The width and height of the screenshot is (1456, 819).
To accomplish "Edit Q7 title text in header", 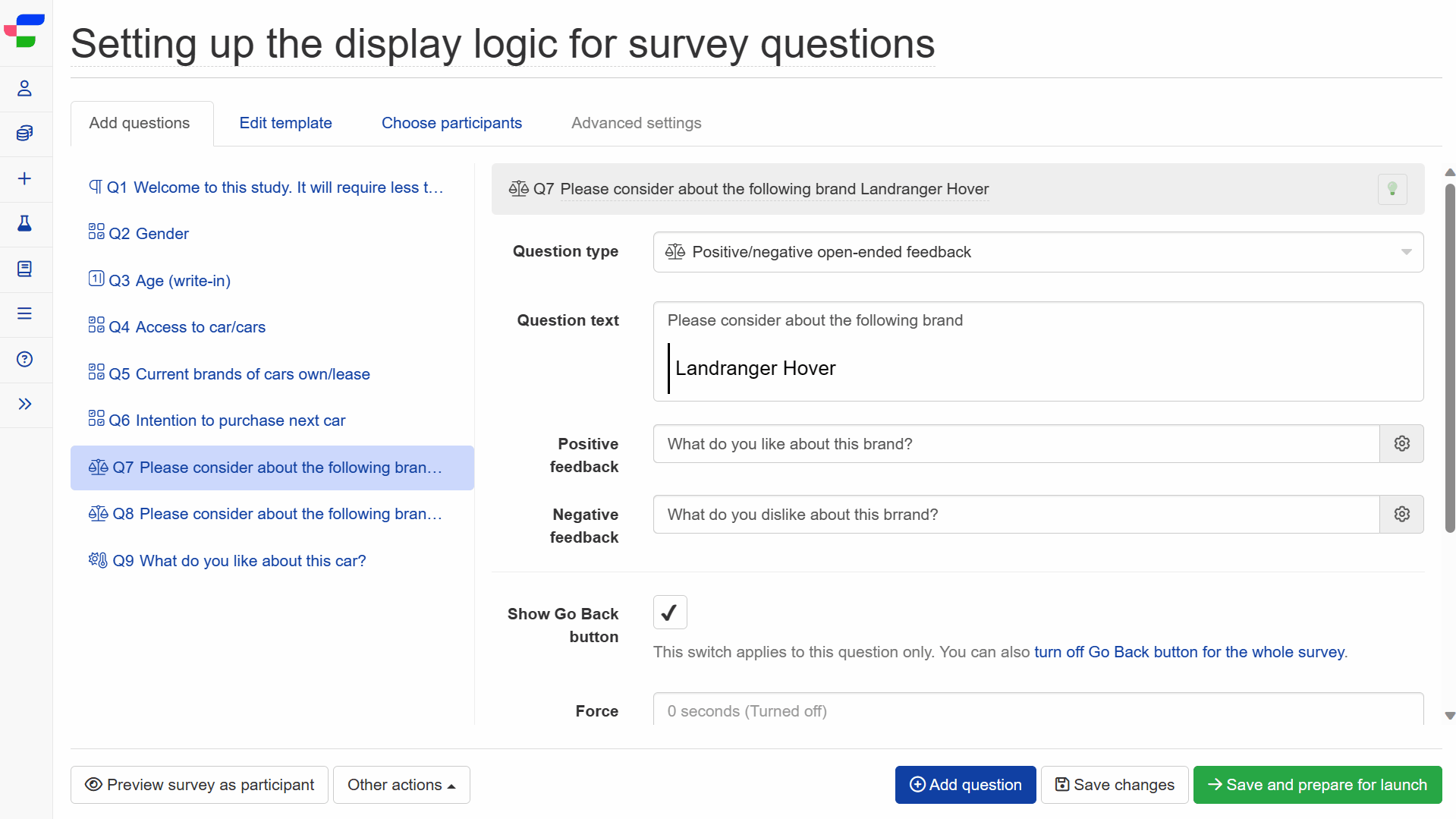I will coord(774,189).
